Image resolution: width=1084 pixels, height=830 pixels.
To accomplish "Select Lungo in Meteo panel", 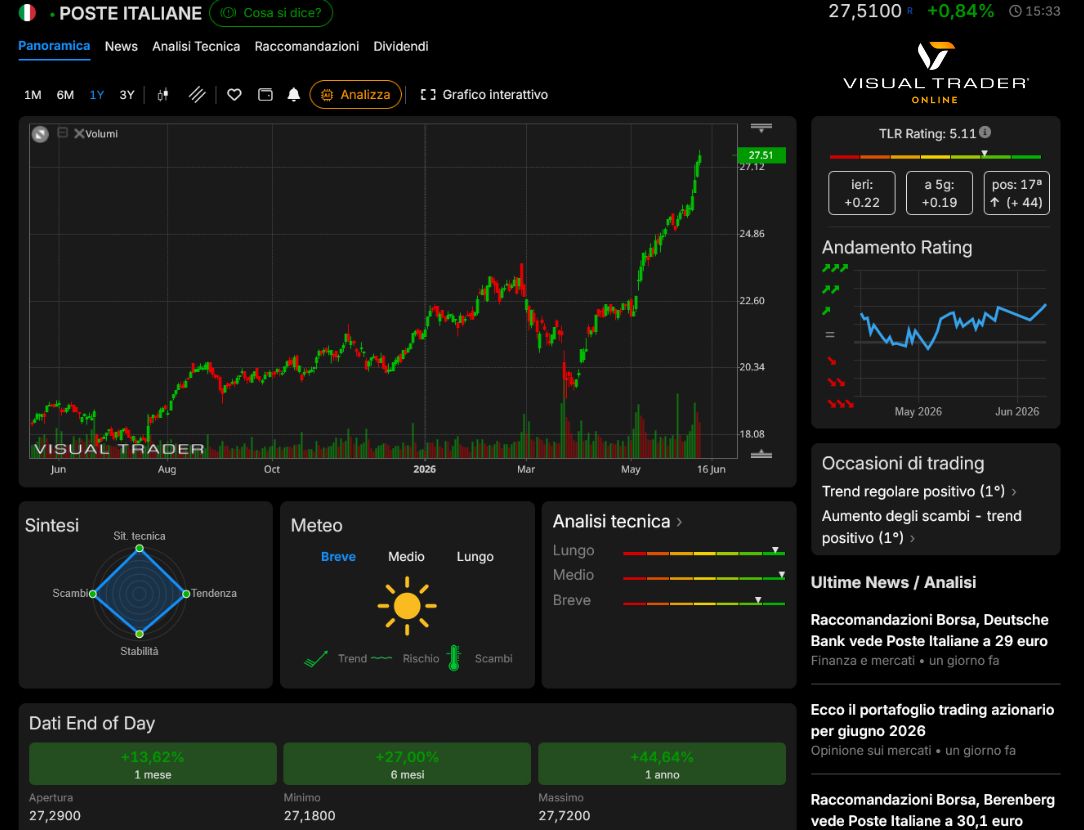I will pyautogui.click(x=475, y=556).
